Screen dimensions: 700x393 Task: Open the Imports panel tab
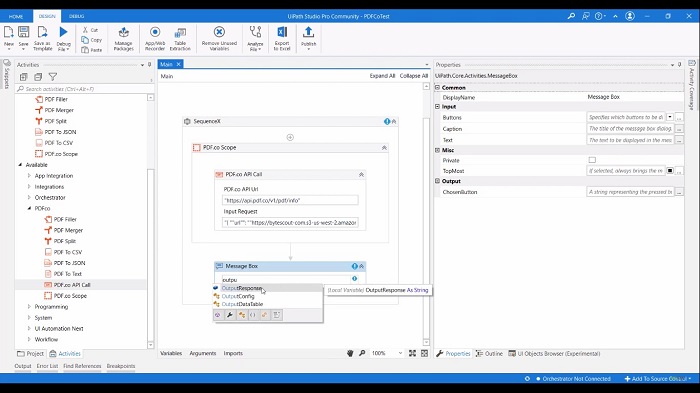233,353
